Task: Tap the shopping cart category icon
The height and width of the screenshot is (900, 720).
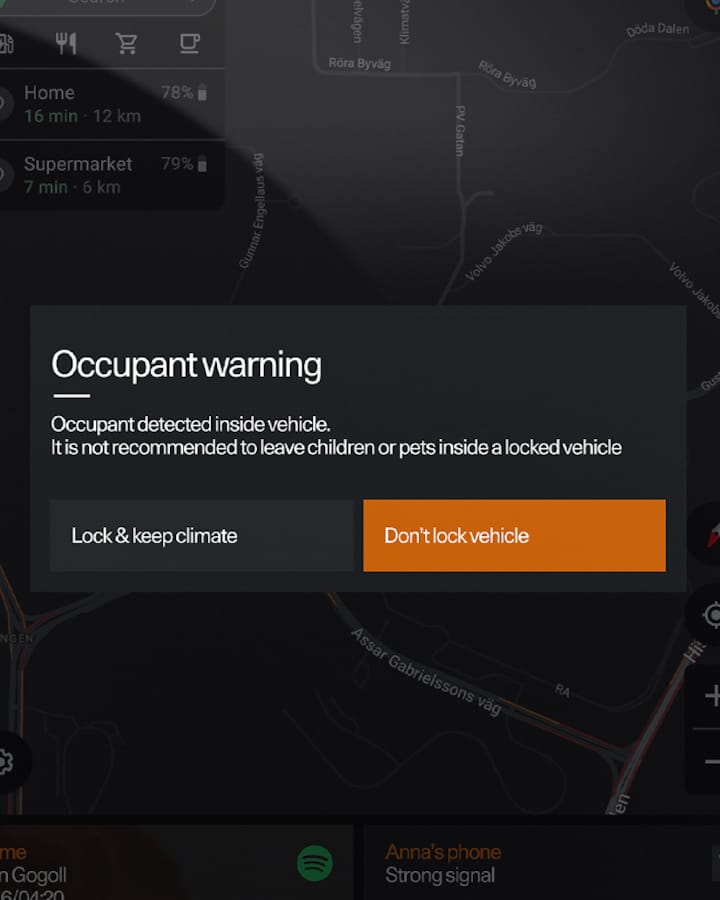Action: 126,44
